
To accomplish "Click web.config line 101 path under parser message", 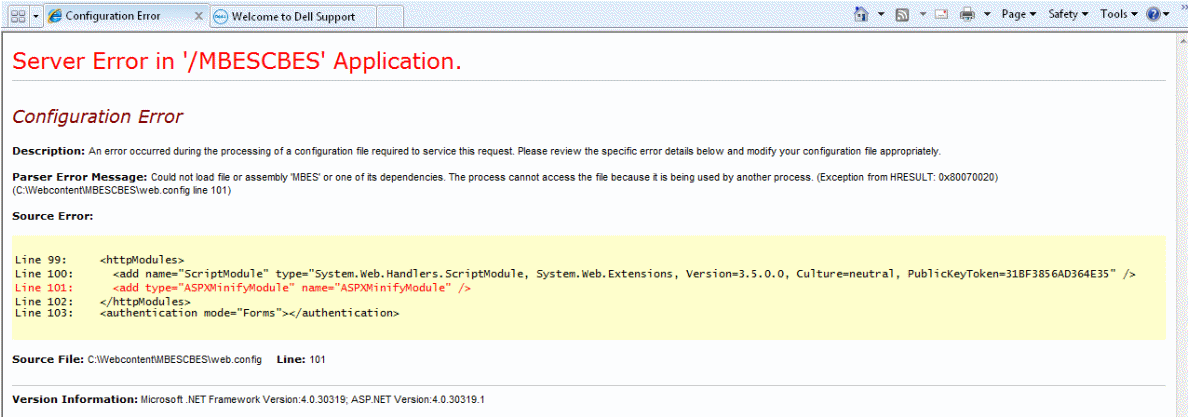I will [121, 190].
